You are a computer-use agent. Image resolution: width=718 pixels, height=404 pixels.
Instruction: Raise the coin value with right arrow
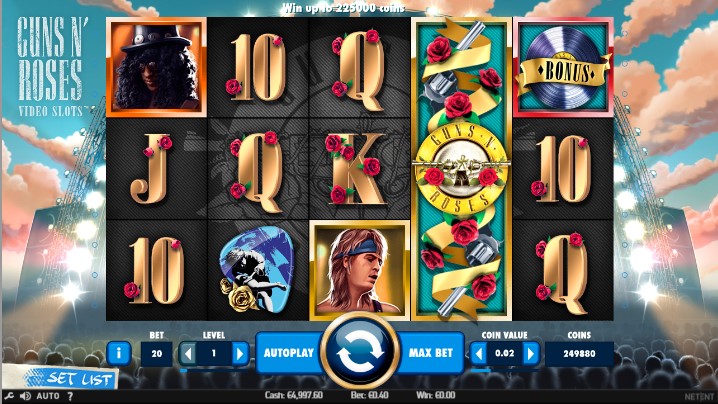[x=531, y=354]
